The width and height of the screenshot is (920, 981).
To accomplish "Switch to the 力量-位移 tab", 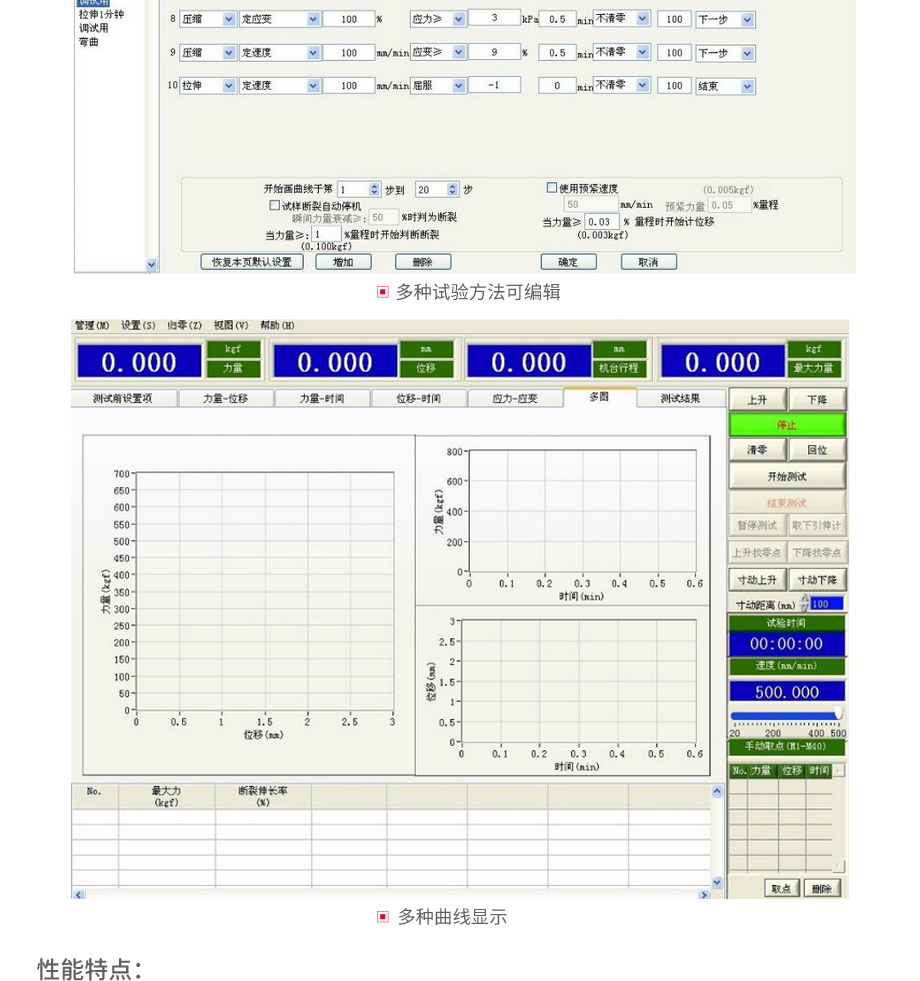I will (x=225, y=398).
